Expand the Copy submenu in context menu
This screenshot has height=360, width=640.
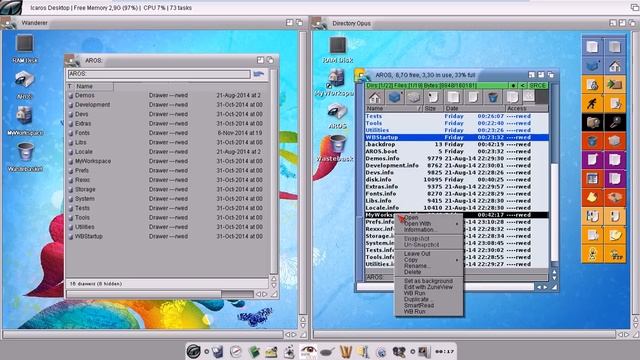[x=429, y=260]
